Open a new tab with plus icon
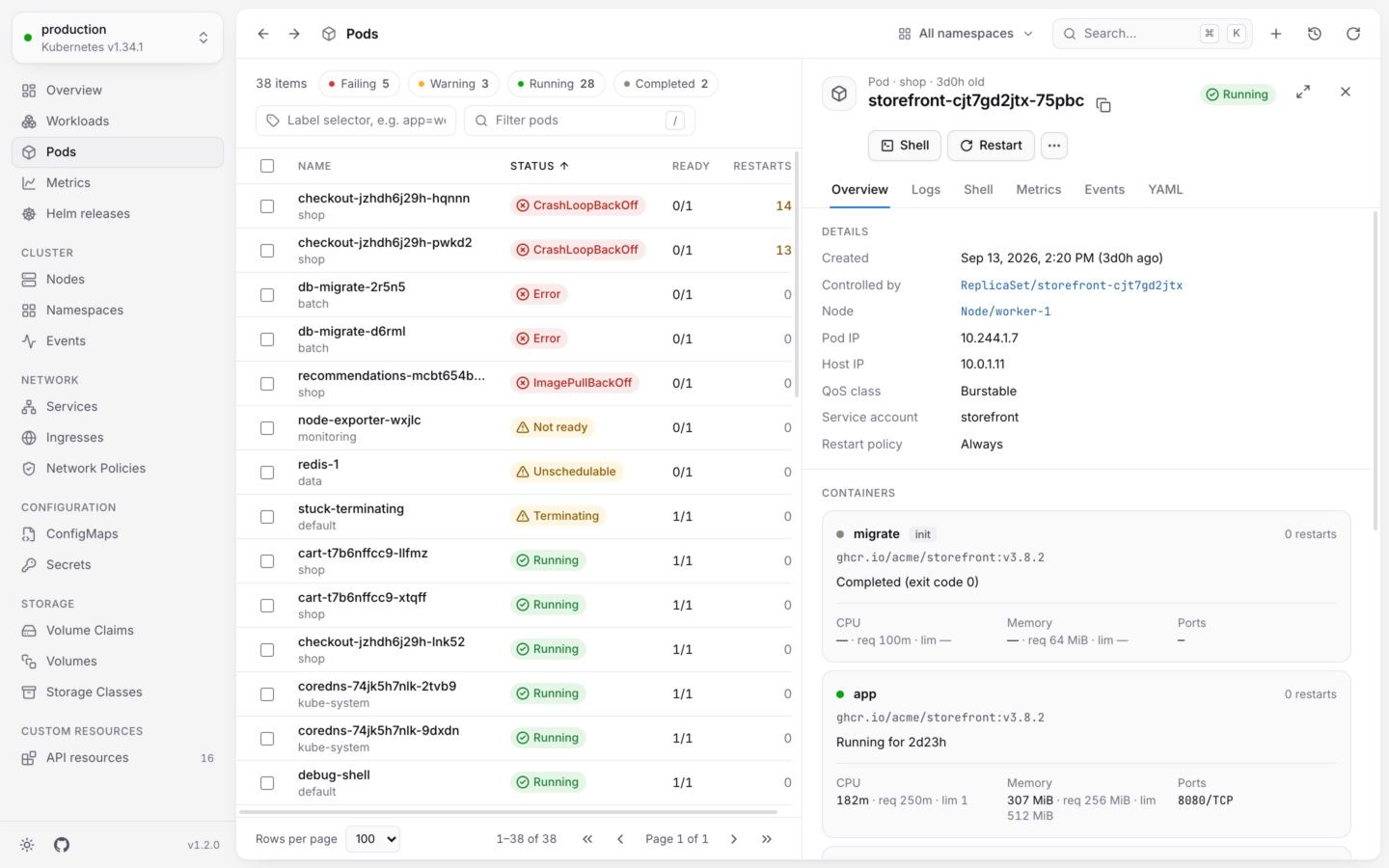Image resolution: width=1389 pixels, height=868 pixels. pyautogui.click(x=1276, y=34)
